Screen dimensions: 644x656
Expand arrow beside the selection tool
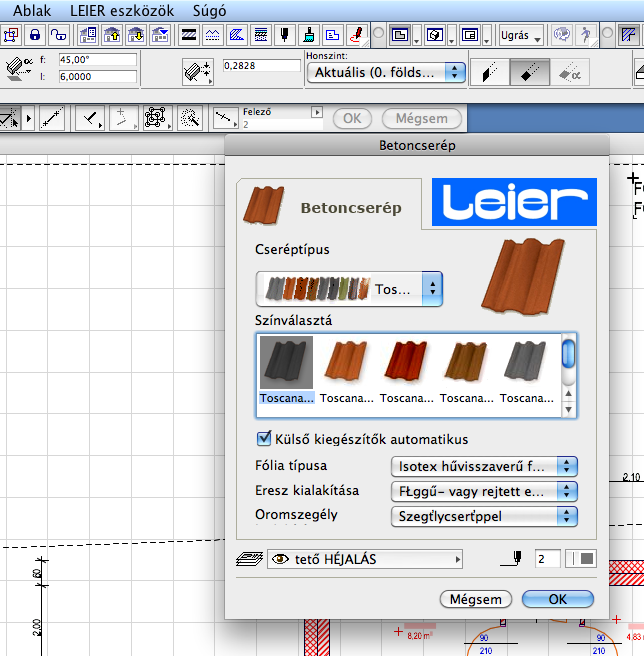pos(28,118)
